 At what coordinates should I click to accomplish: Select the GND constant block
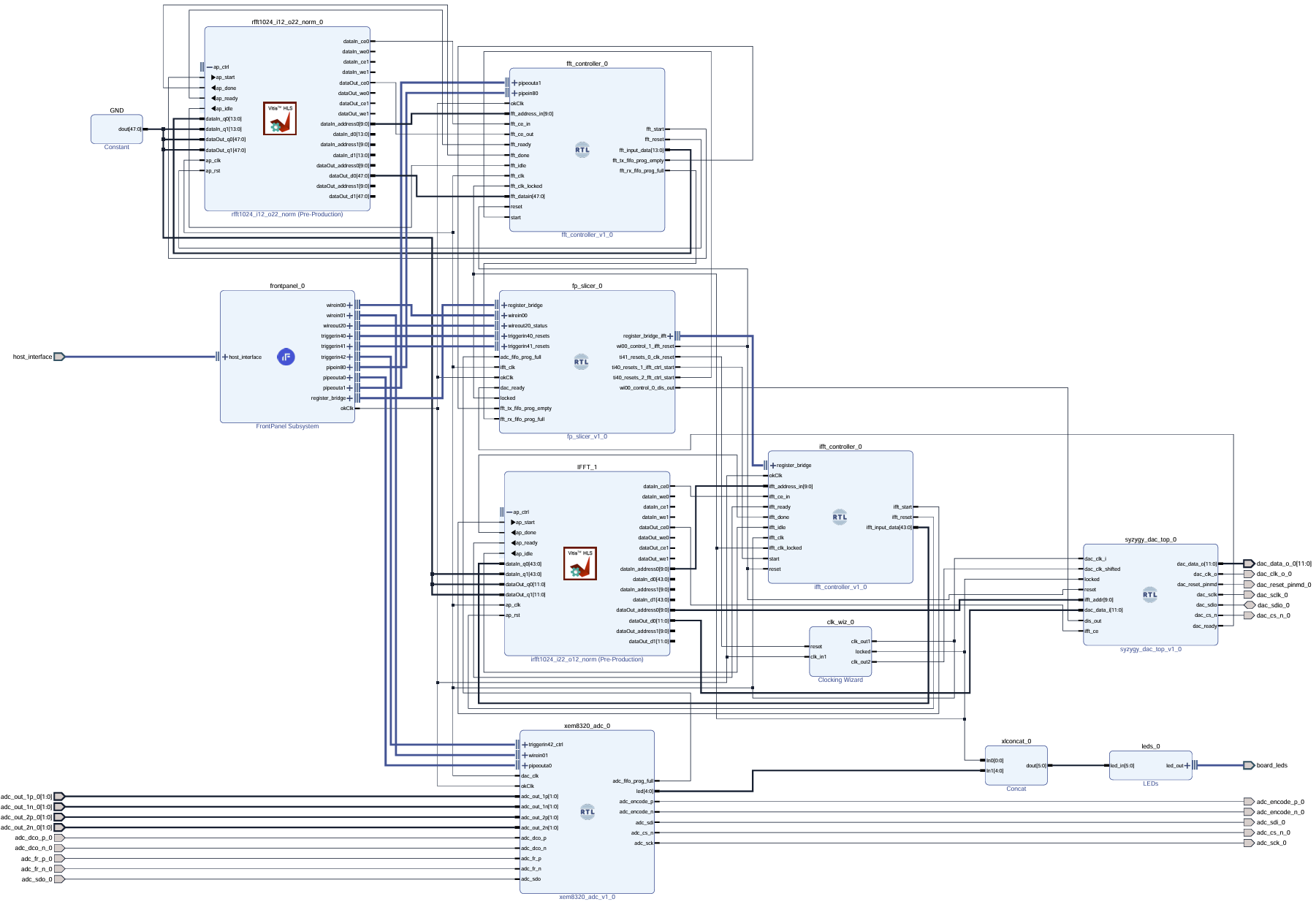116,129
